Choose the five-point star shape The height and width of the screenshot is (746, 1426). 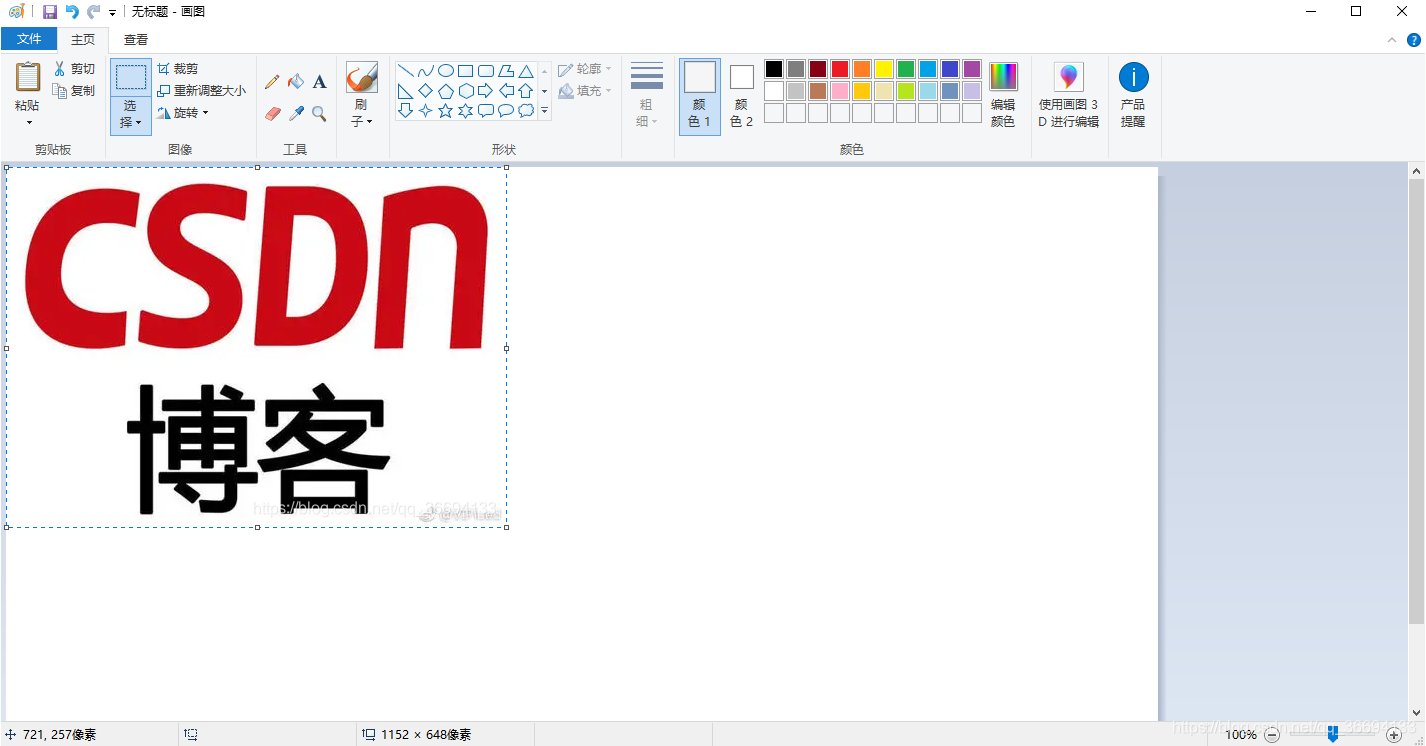tap(446, 111)
